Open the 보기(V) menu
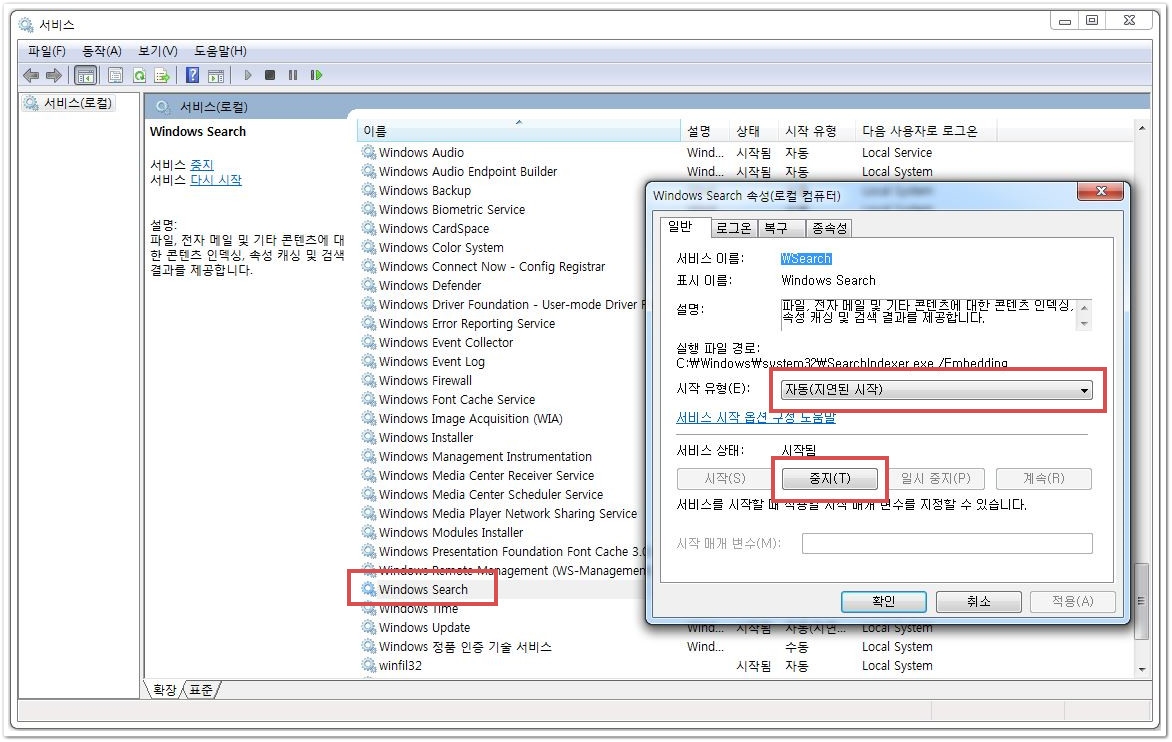The image size is (1172, 742). pyautogui.click(x=158, y=51)
